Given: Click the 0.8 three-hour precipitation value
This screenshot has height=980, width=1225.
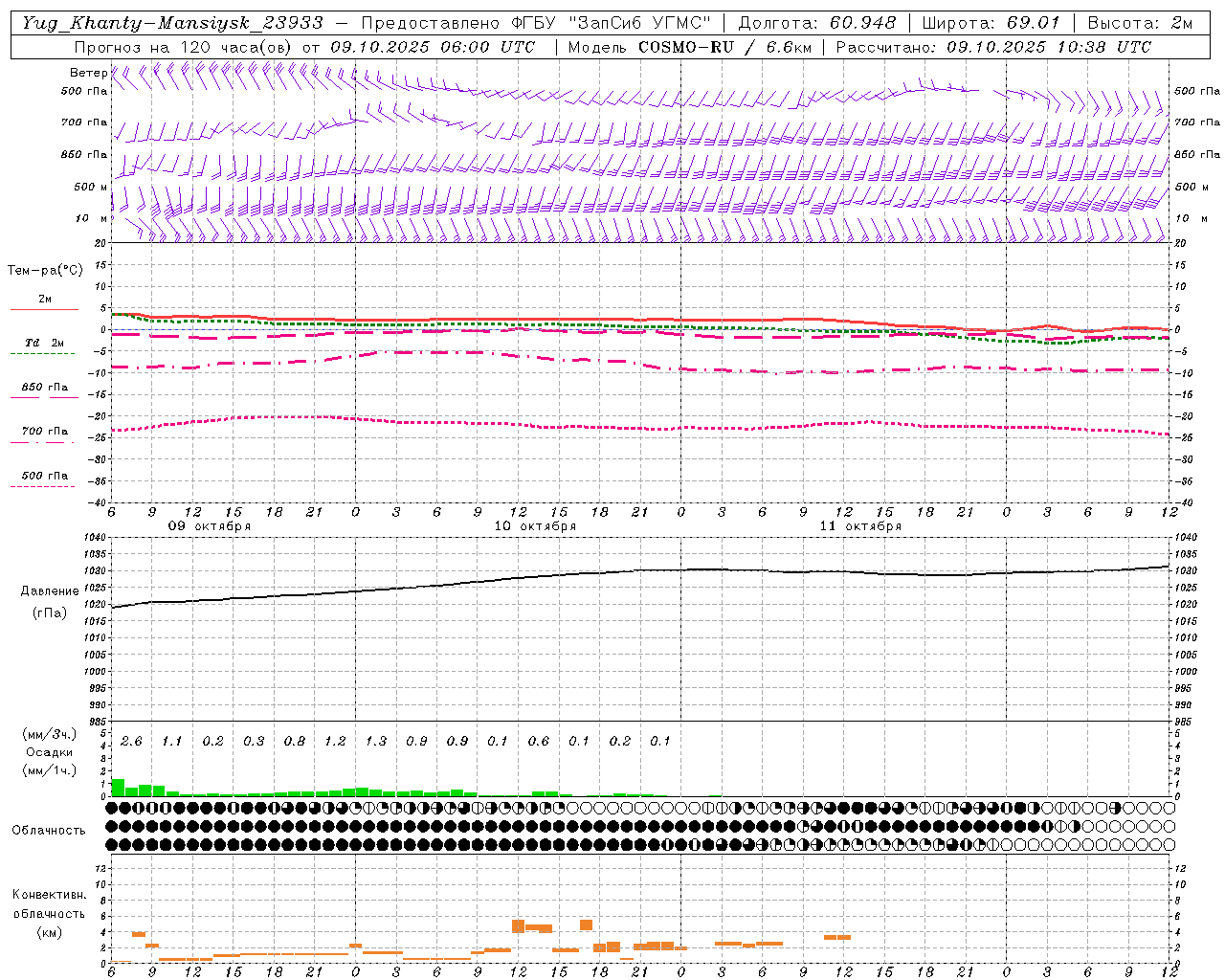Looking at the screenshot, I should click(x=295, y=742).
